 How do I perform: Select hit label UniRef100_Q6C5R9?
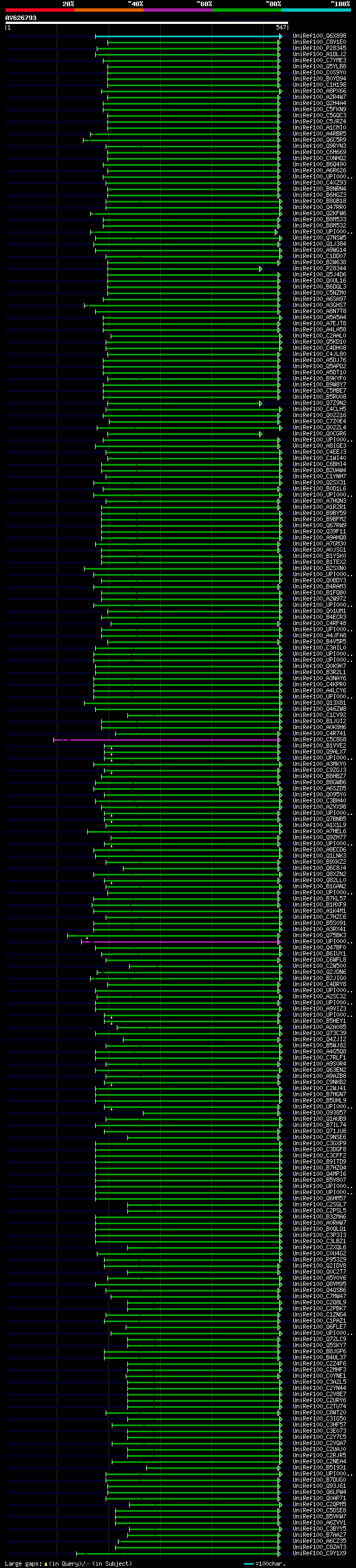click(x=319, y=140)
